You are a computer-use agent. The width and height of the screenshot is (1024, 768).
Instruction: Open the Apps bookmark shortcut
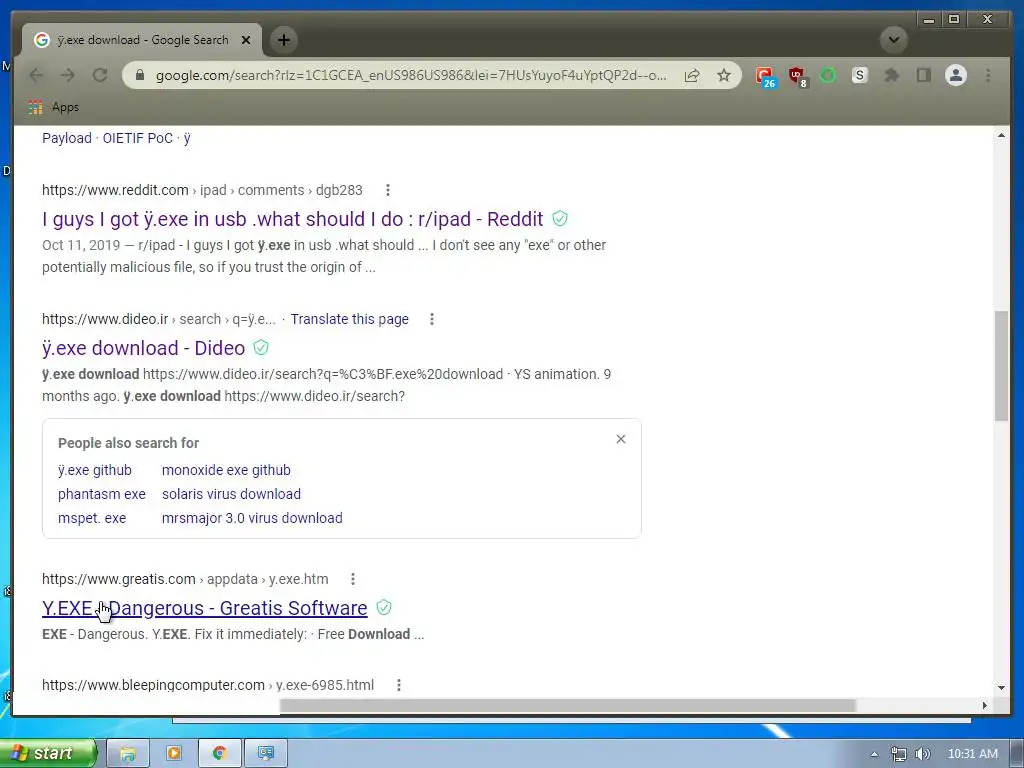click(54, 107)
